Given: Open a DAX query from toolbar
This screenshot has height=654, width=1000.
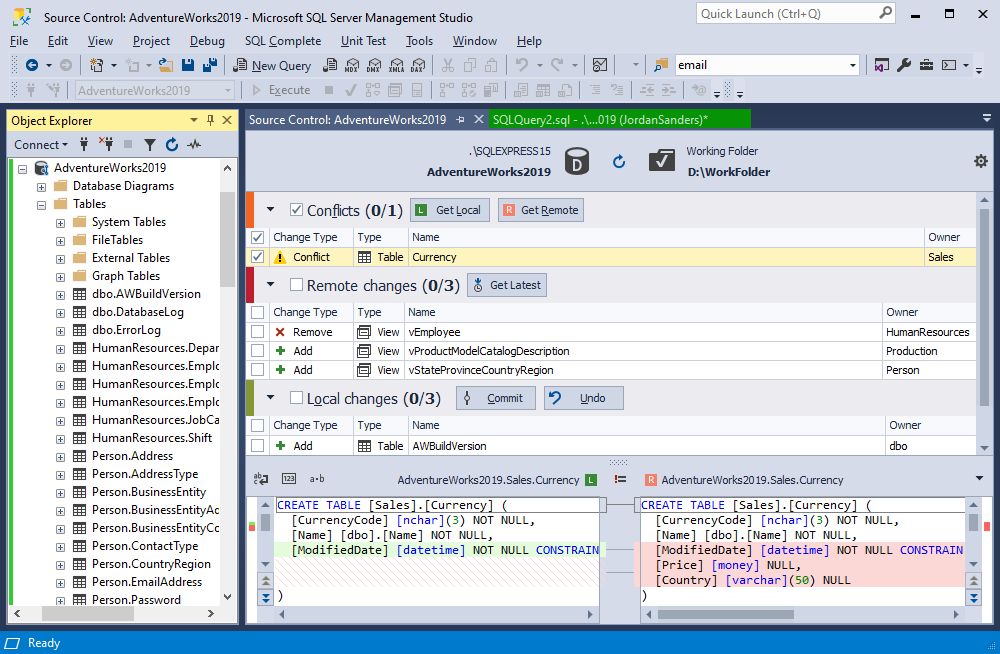Looking at the screenshot, I should click(418, 65).
